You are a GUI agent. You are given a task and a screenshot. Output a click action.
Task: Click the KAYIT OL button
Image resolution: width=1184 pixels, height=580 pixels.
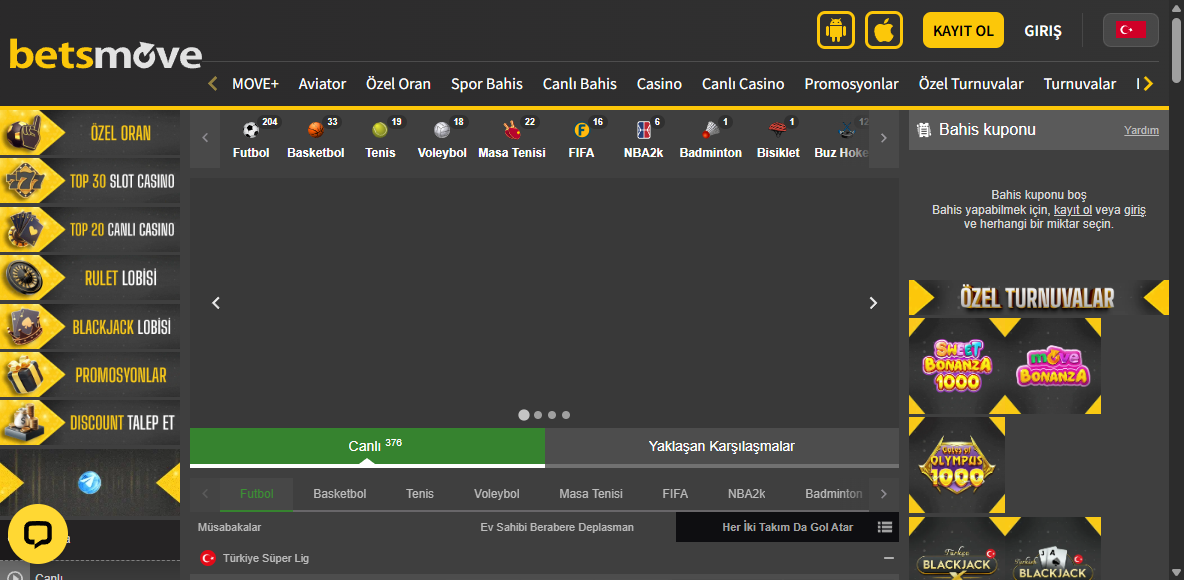coord(962,30)
